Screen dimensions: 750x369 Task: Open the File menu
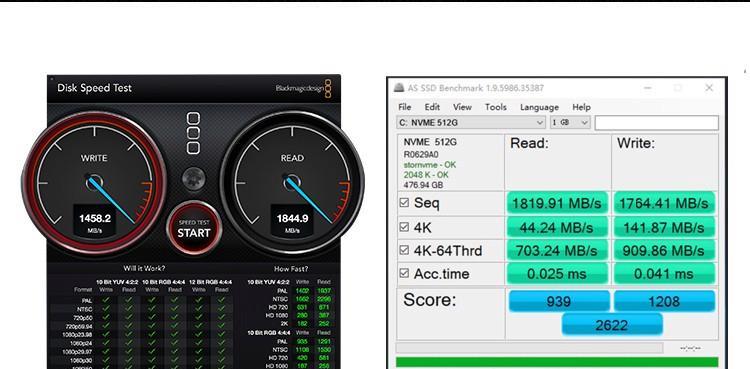[x=405, y=107]
